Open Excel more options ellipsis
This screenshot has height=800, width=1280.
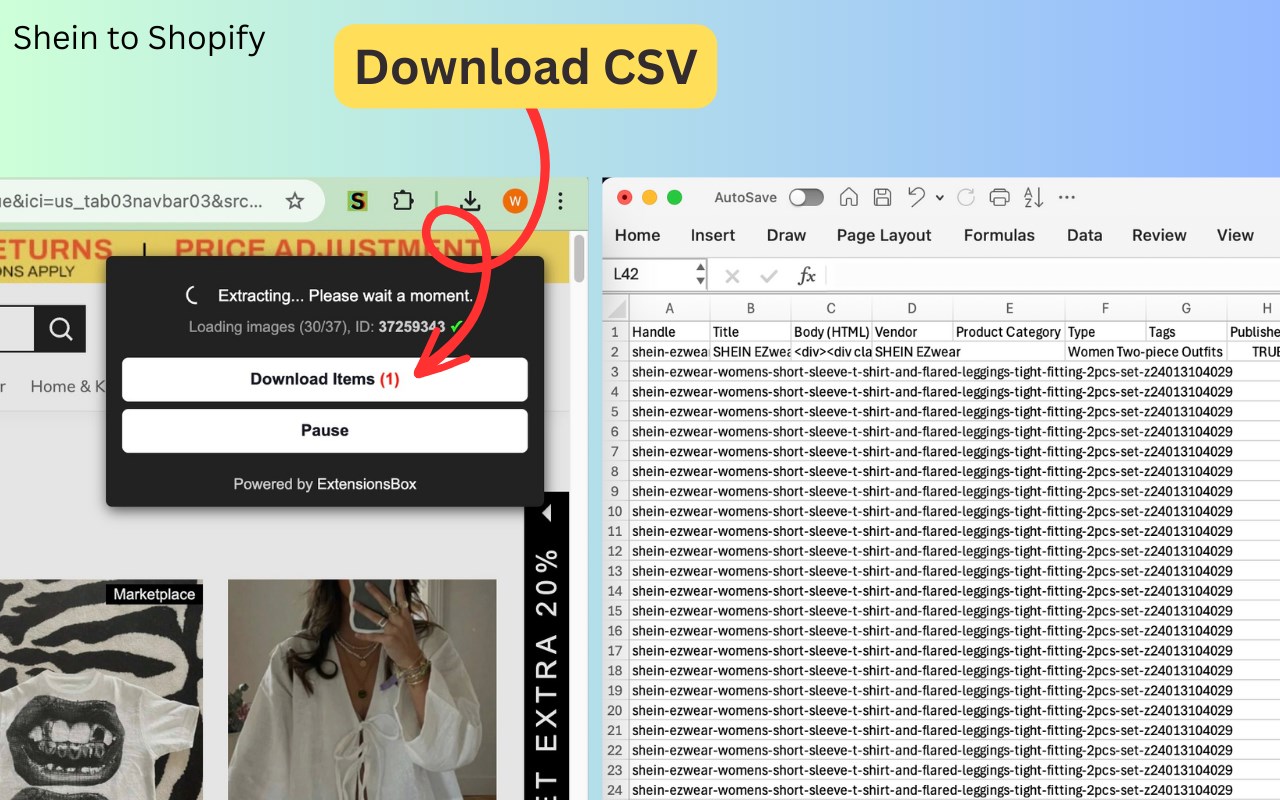(x=1067, y=197)
